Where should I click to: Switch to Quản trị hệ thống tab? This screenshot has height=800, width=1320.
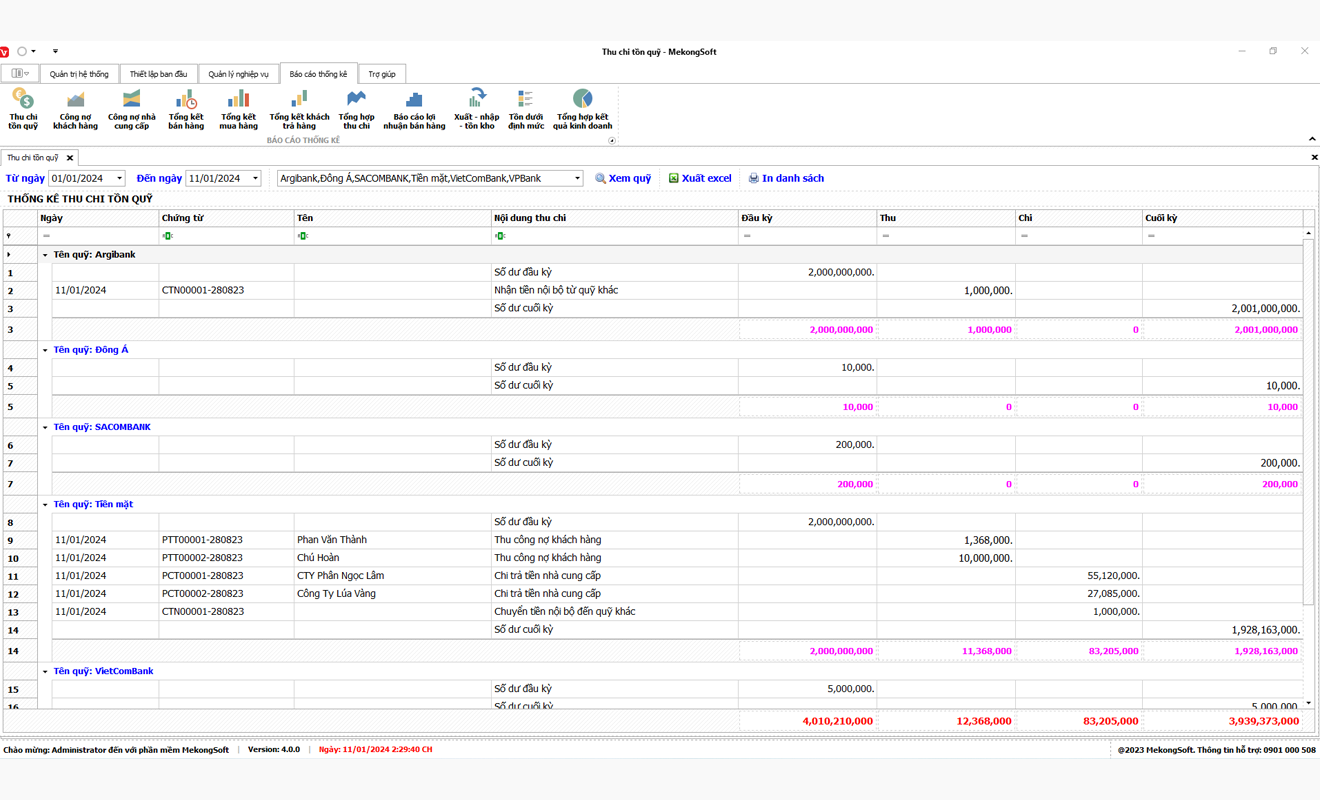pos(79,74)
